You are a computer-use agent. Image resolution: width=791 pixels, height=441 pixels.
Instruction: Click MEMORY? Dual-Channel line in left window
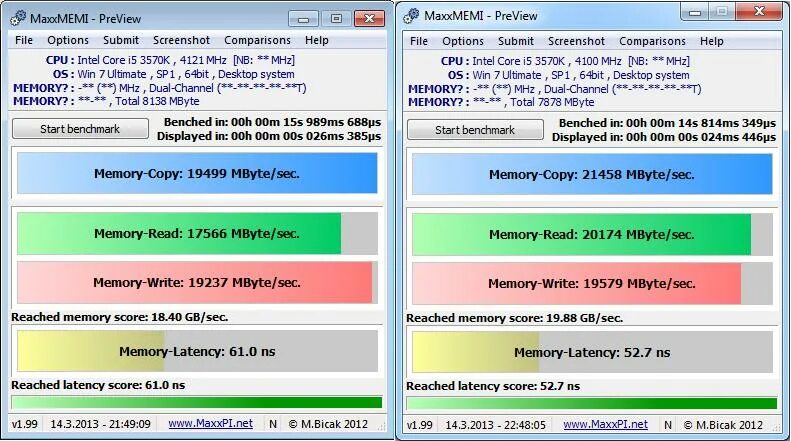pos(159,88)
